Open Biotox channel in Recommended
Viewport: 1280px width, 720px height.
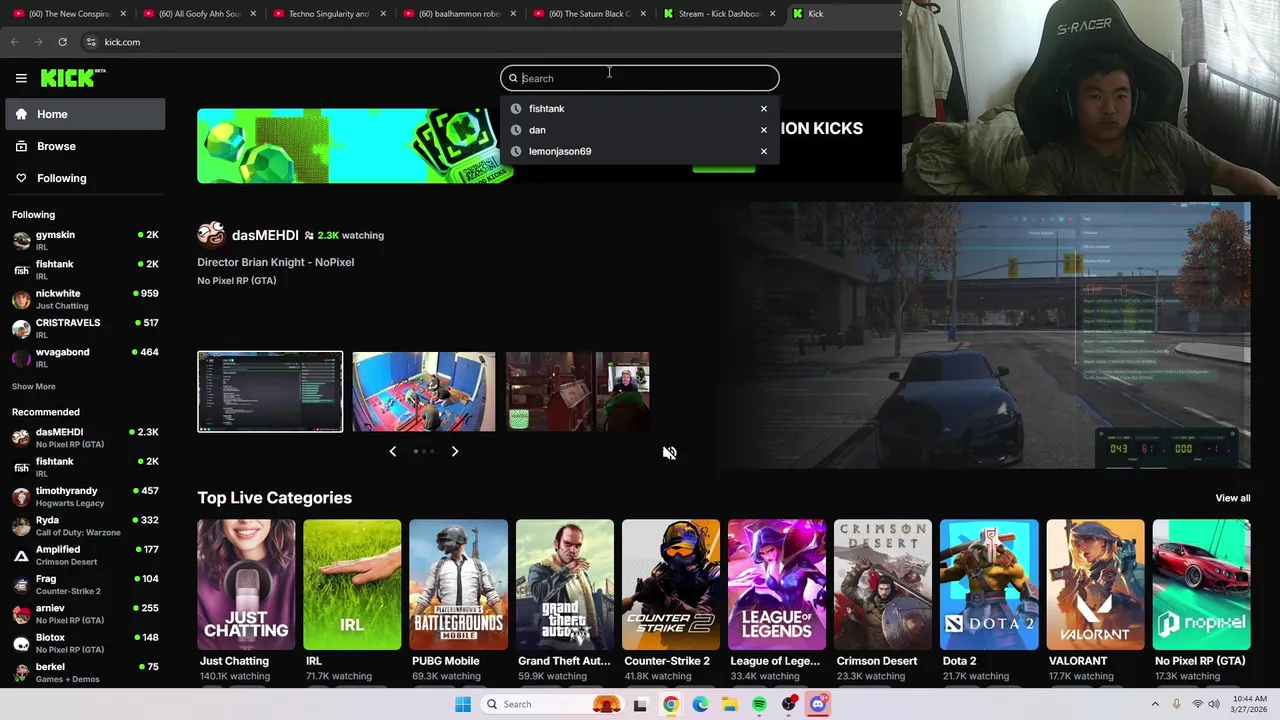point(85,643)
